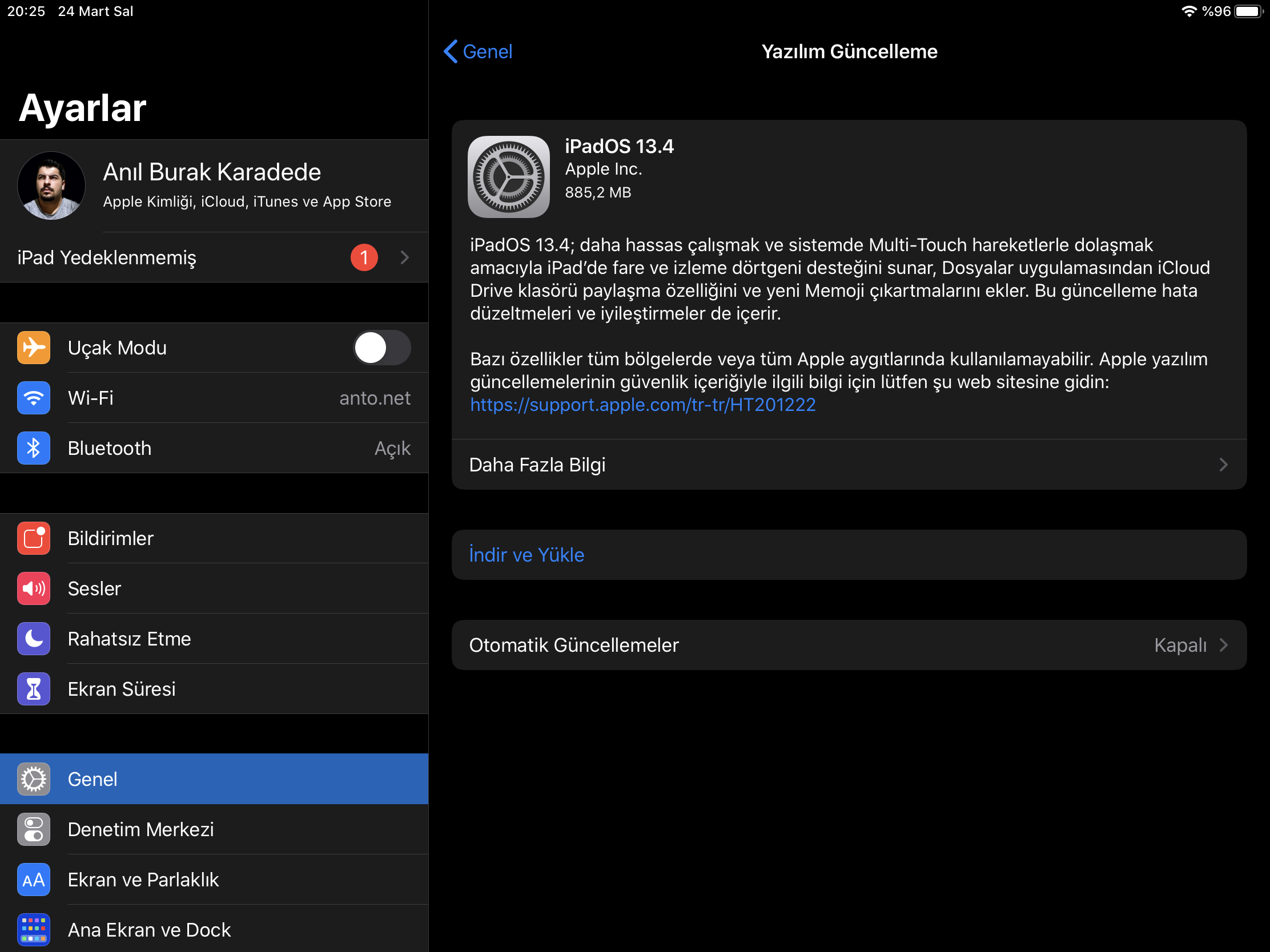1270x952 pixels.
Task: Select Denetim Merkezi in sidebar
Action: pos(214,829)
